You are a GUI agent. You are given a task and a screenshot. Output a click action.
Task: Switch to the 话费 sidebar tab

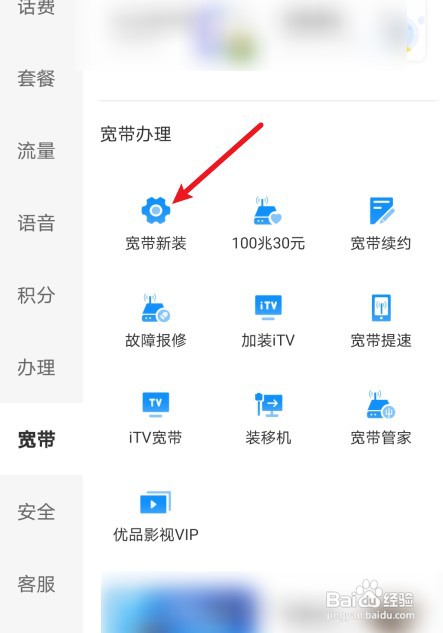36,7
